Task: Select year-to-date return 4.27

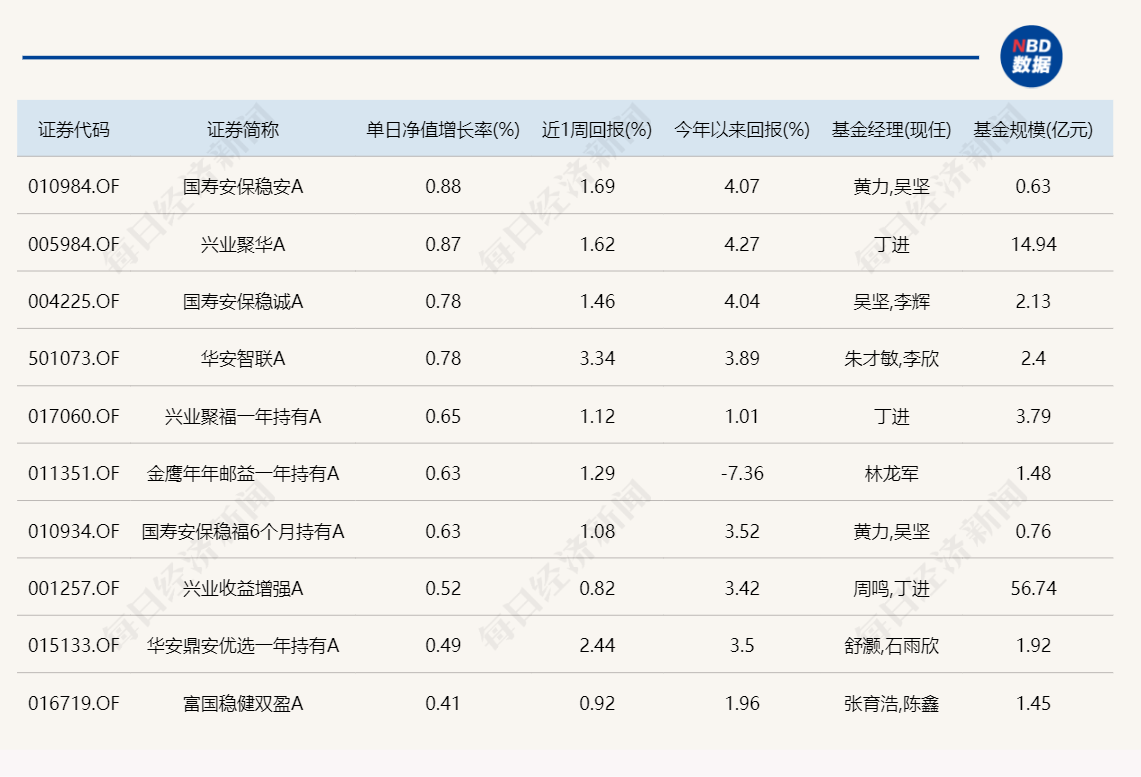Action: (x=742, y=244)
